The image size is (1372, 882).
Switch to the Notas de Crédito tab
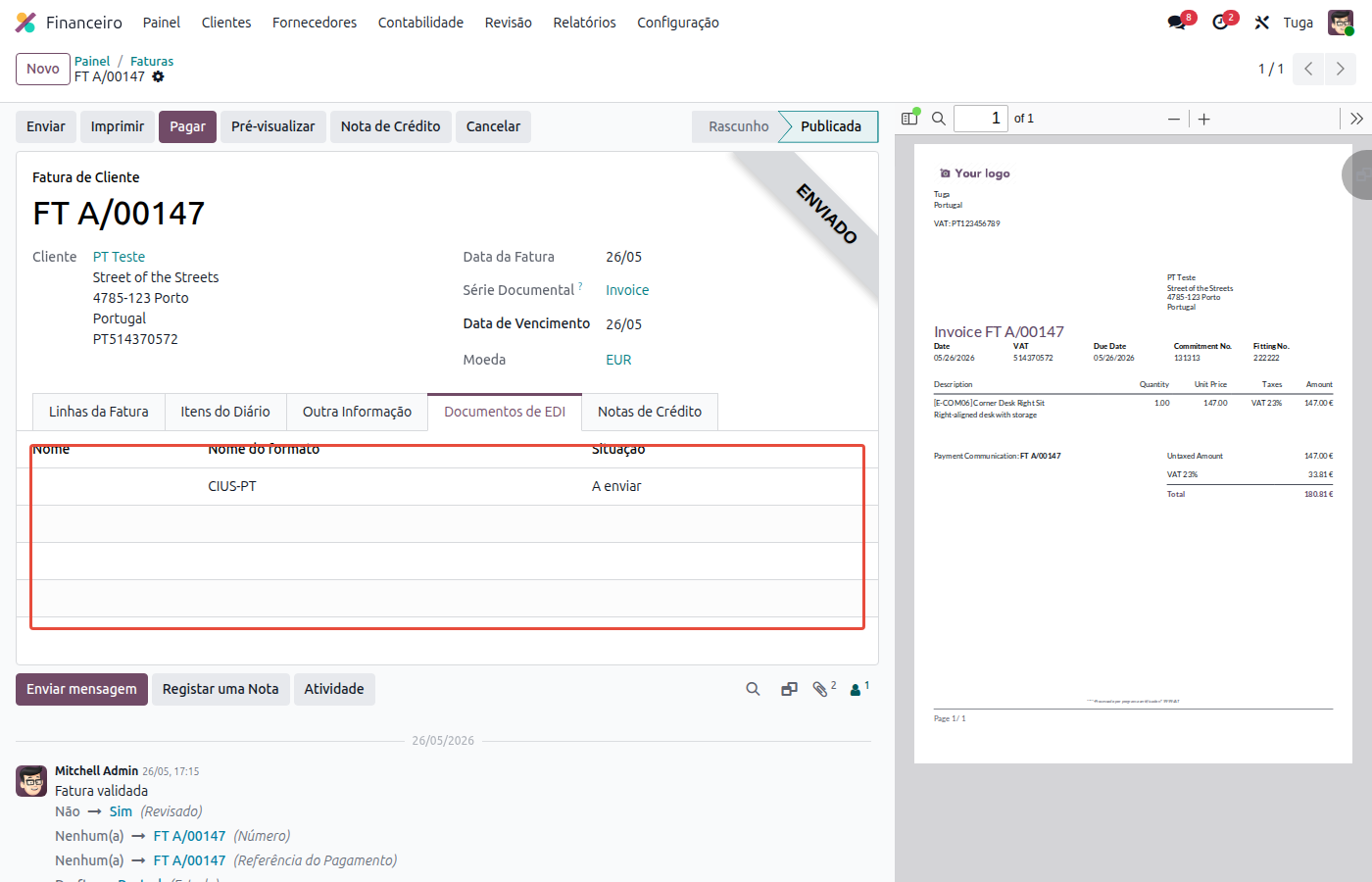650,412
